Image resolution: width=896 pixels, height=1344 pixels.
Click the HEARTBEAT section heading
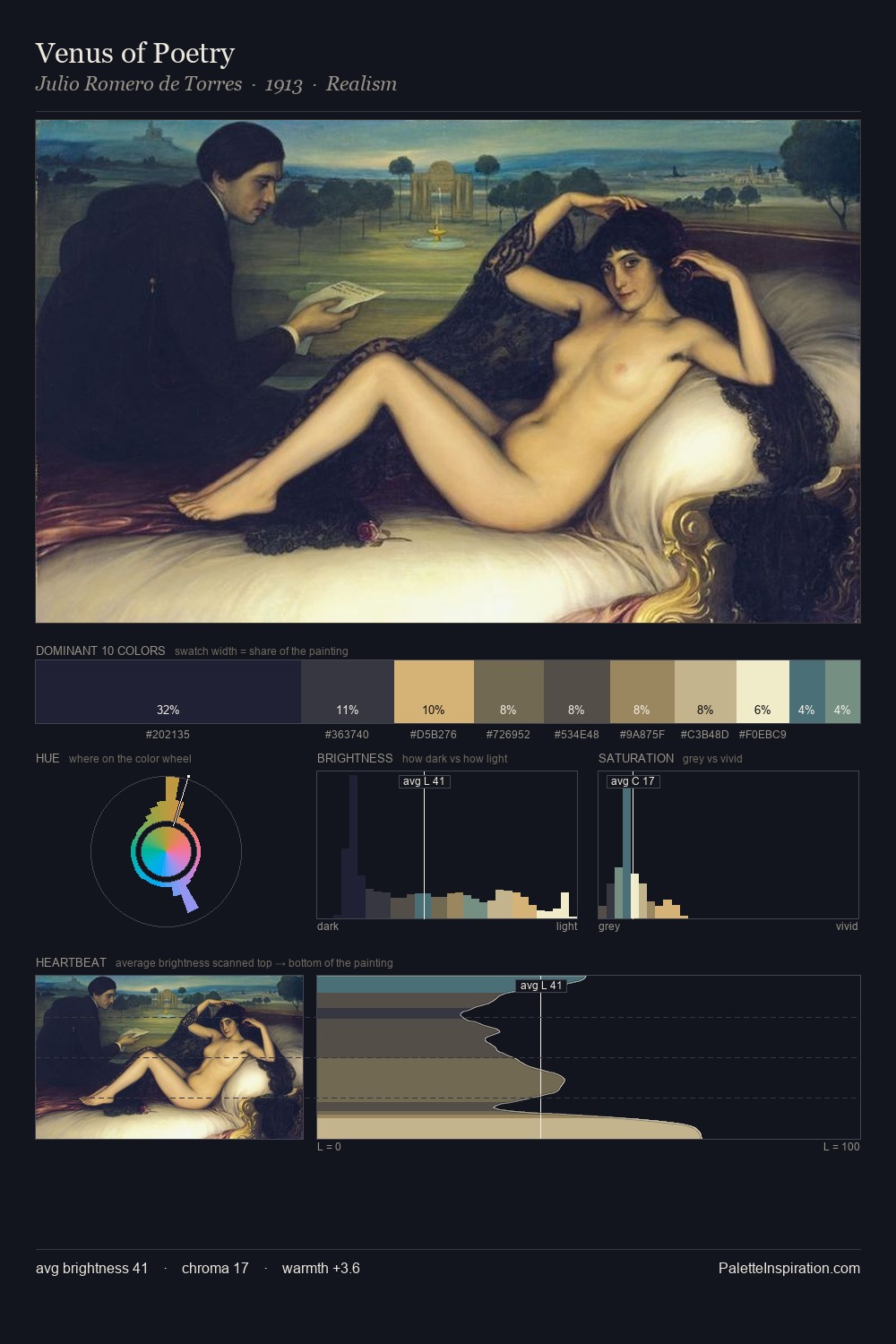[x=71, y=962]
